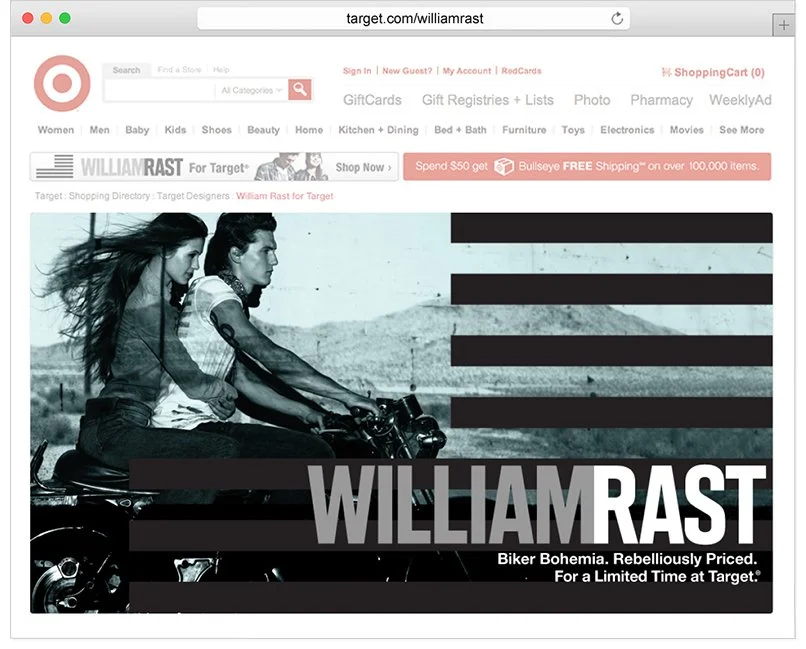Open Shopping Directory breadcrumb
Screen dimensions: 806x649
pos(109,196)
